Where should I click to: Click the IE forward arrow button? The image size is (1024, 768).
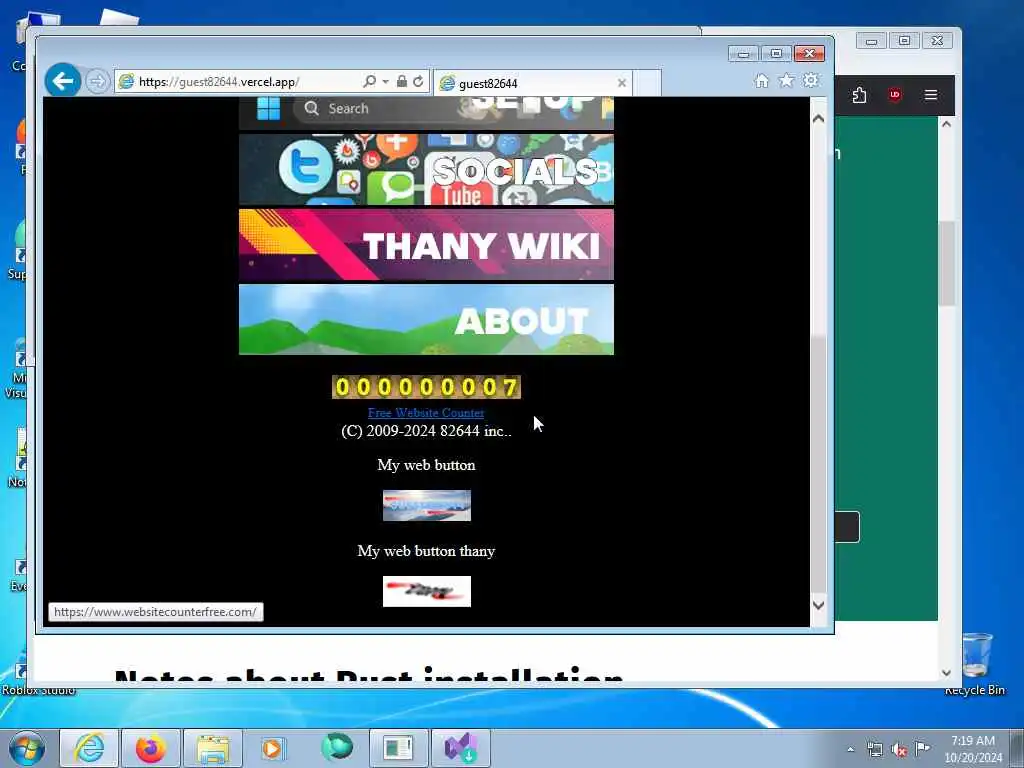(x=97, y=82)
